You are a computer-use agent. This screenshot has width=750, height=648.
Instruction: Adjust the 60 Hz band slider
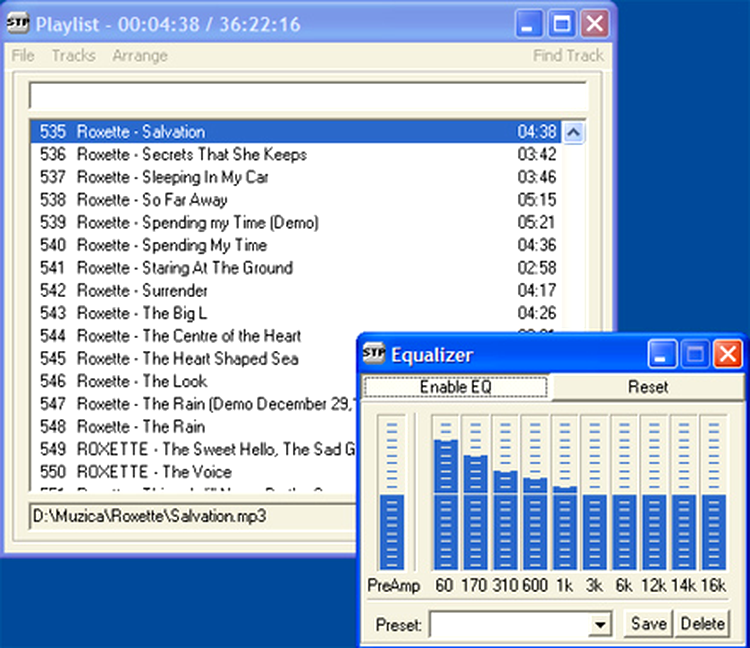click(x=445, y=493)
